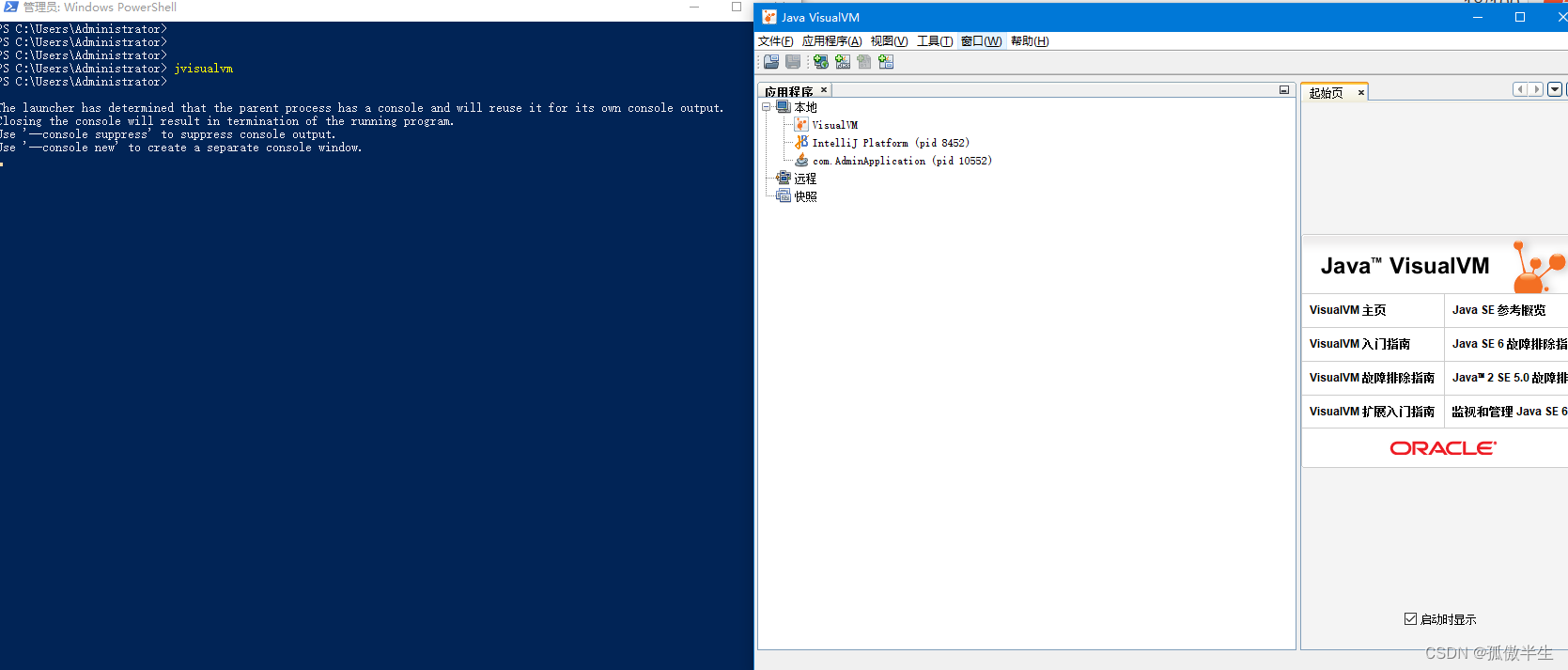Select the 远程 tree node label
The width and height of the screenshot is (1568, 670).
(805, 179)
